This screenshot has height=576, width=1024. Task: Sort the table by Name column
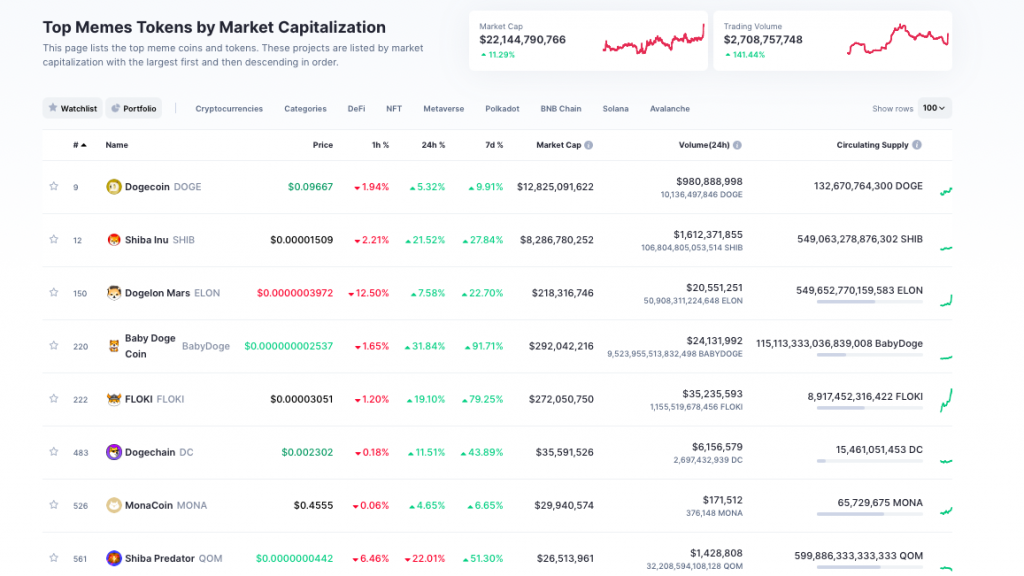point(117,145)
